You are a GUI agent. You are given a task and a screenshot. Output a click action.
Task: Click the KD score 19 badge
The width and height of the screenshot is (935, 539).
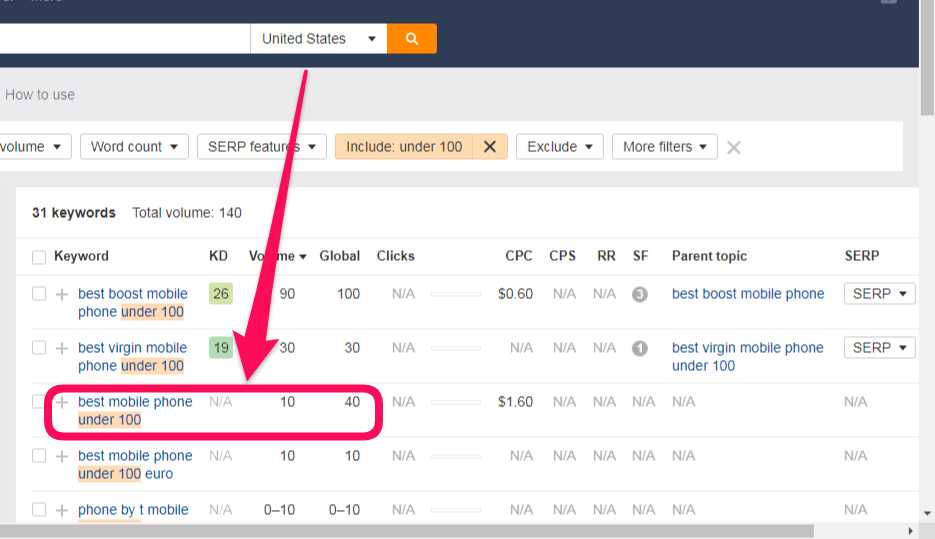[221, 348]
